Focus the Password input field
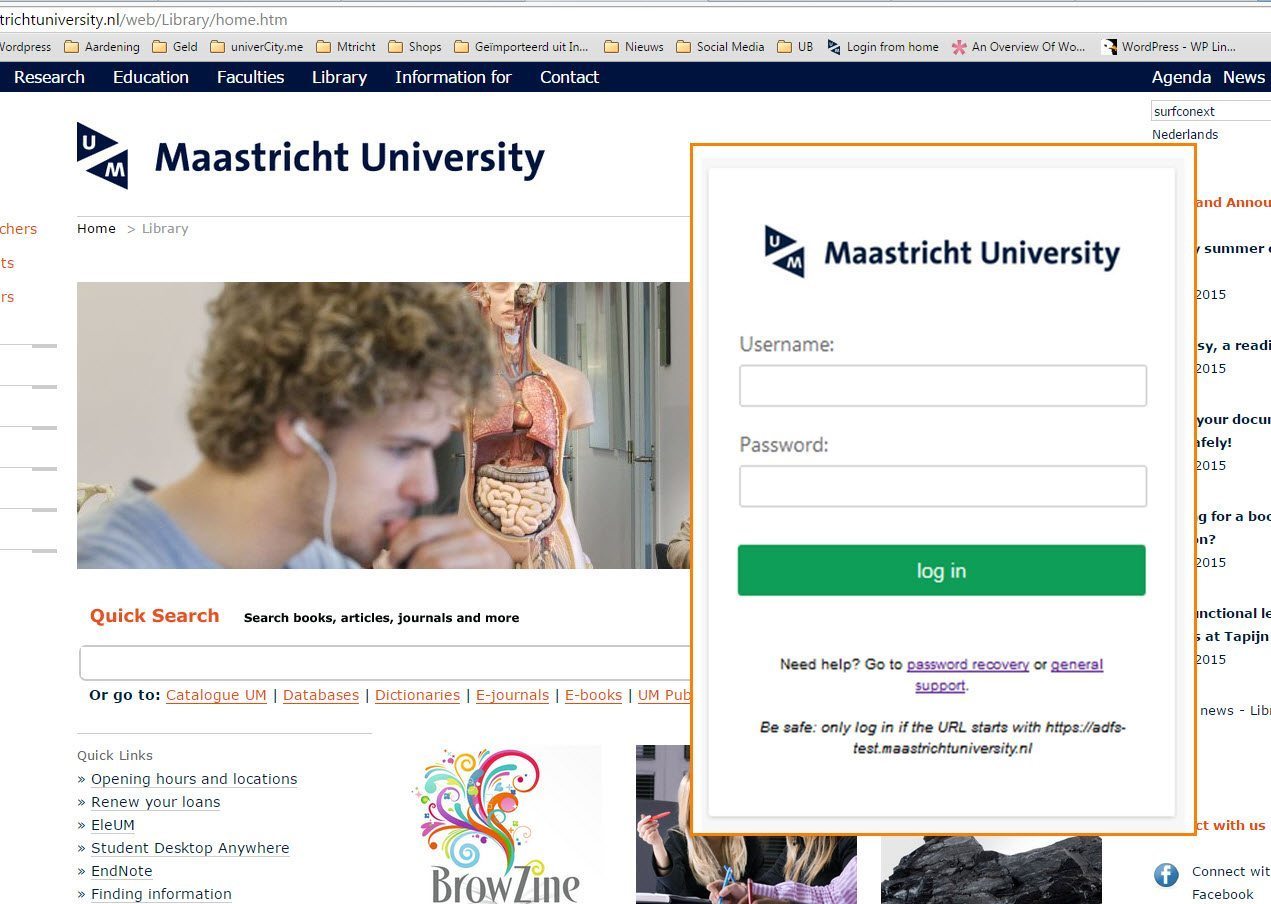The image size is (1271, 904). pyautogui.click(x=943, y=486)
